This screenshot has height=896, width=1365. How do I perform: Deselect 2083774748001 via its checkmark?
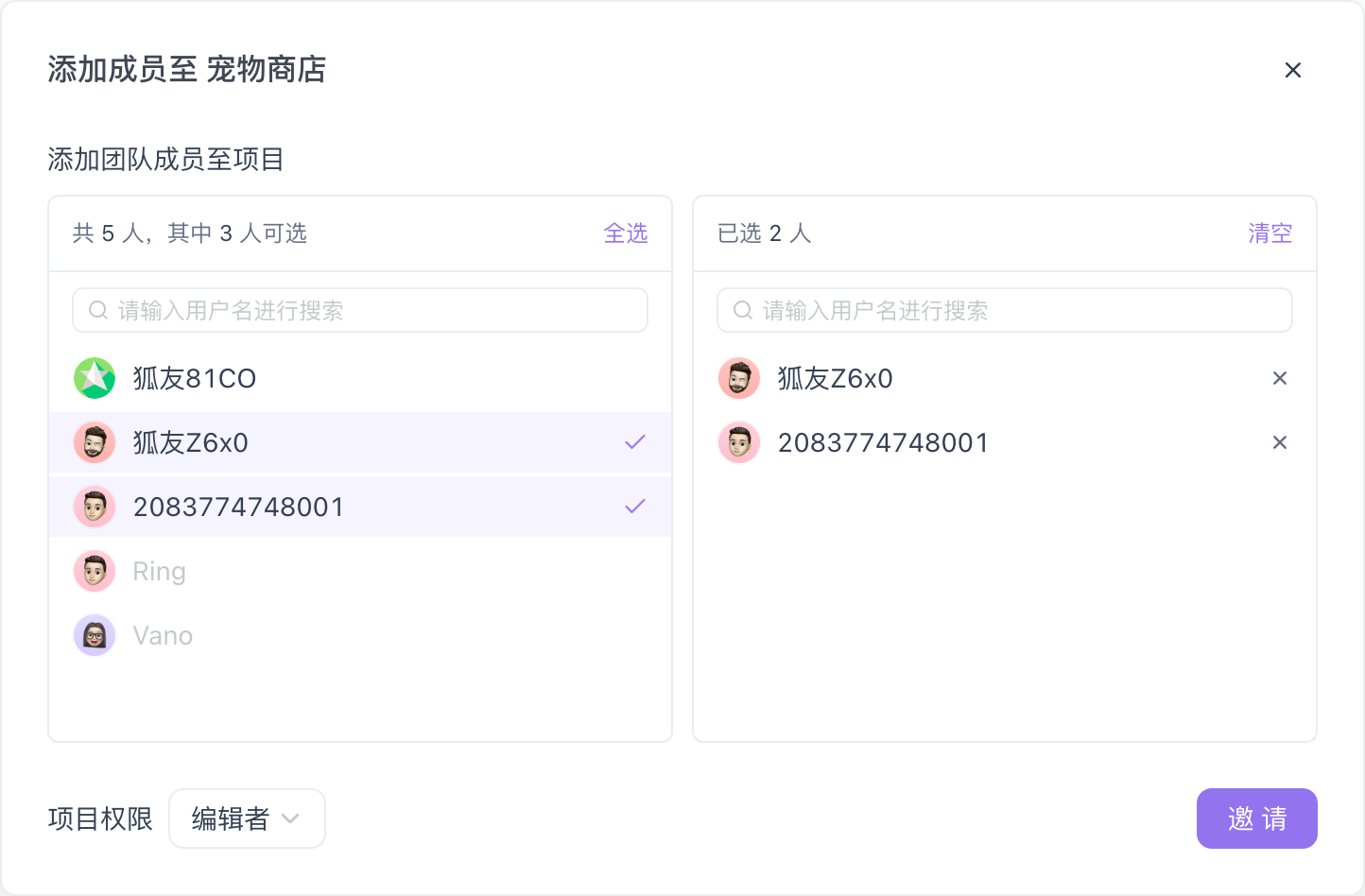coord(635,507)
